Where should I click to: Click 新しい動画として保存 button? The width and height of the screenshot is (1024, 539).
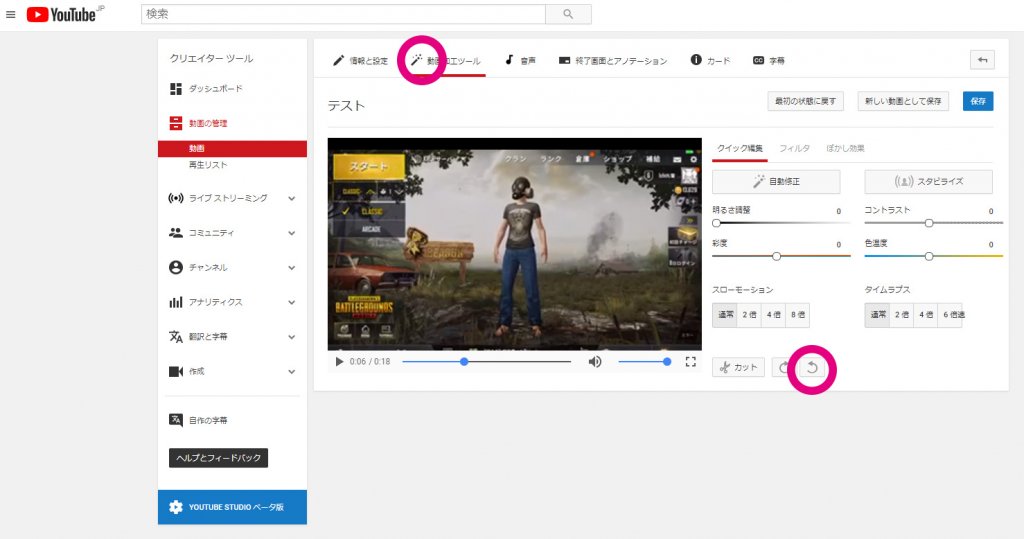(x=903, y=101)
